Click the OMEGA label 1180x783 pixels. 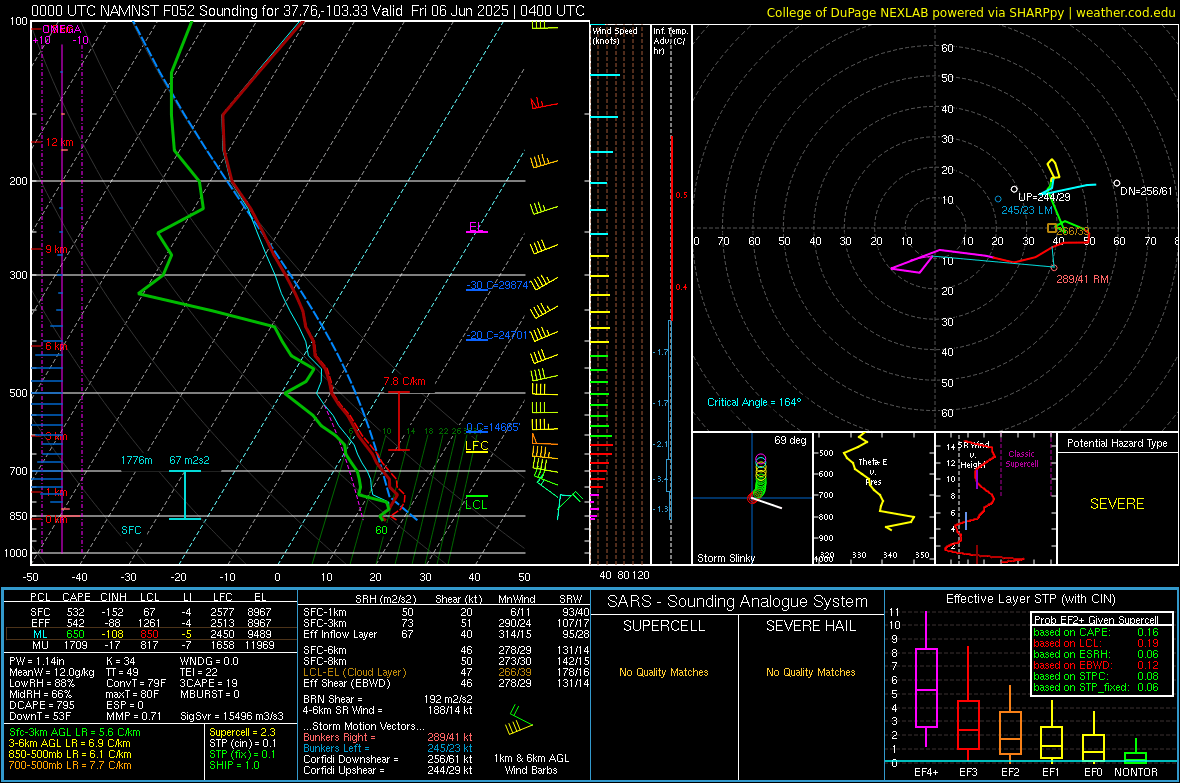[x=62, y=29]
